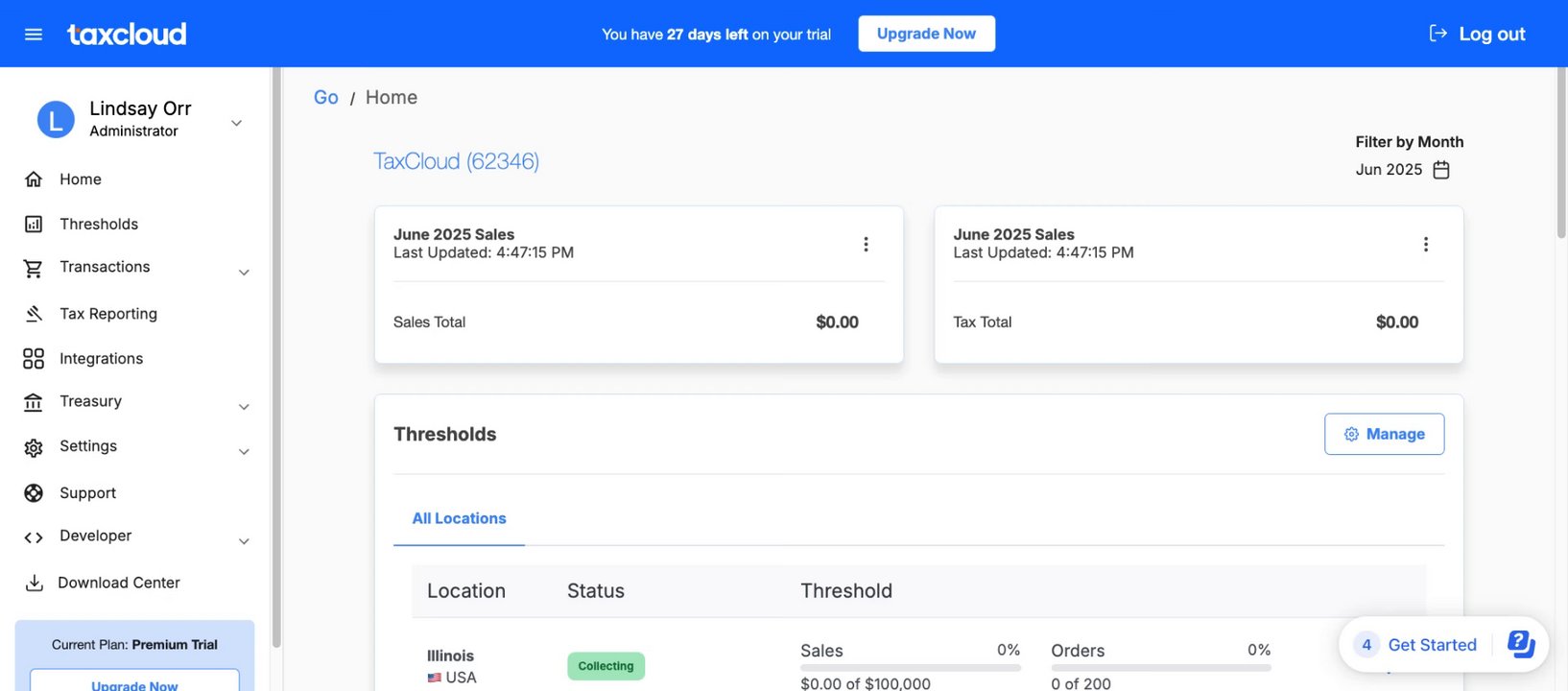
Task: Click the Tax Reporting gavel icon
Action: click(x=34, y=314)
